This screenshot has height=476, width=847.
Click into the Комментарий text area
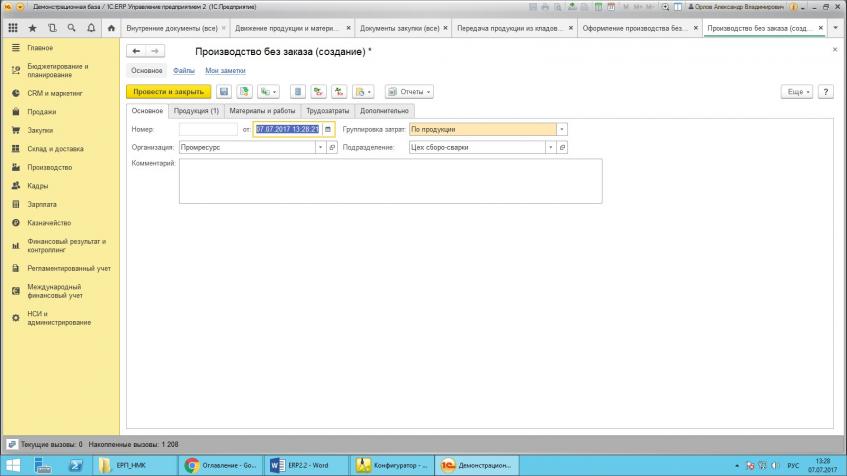(390, 181)
